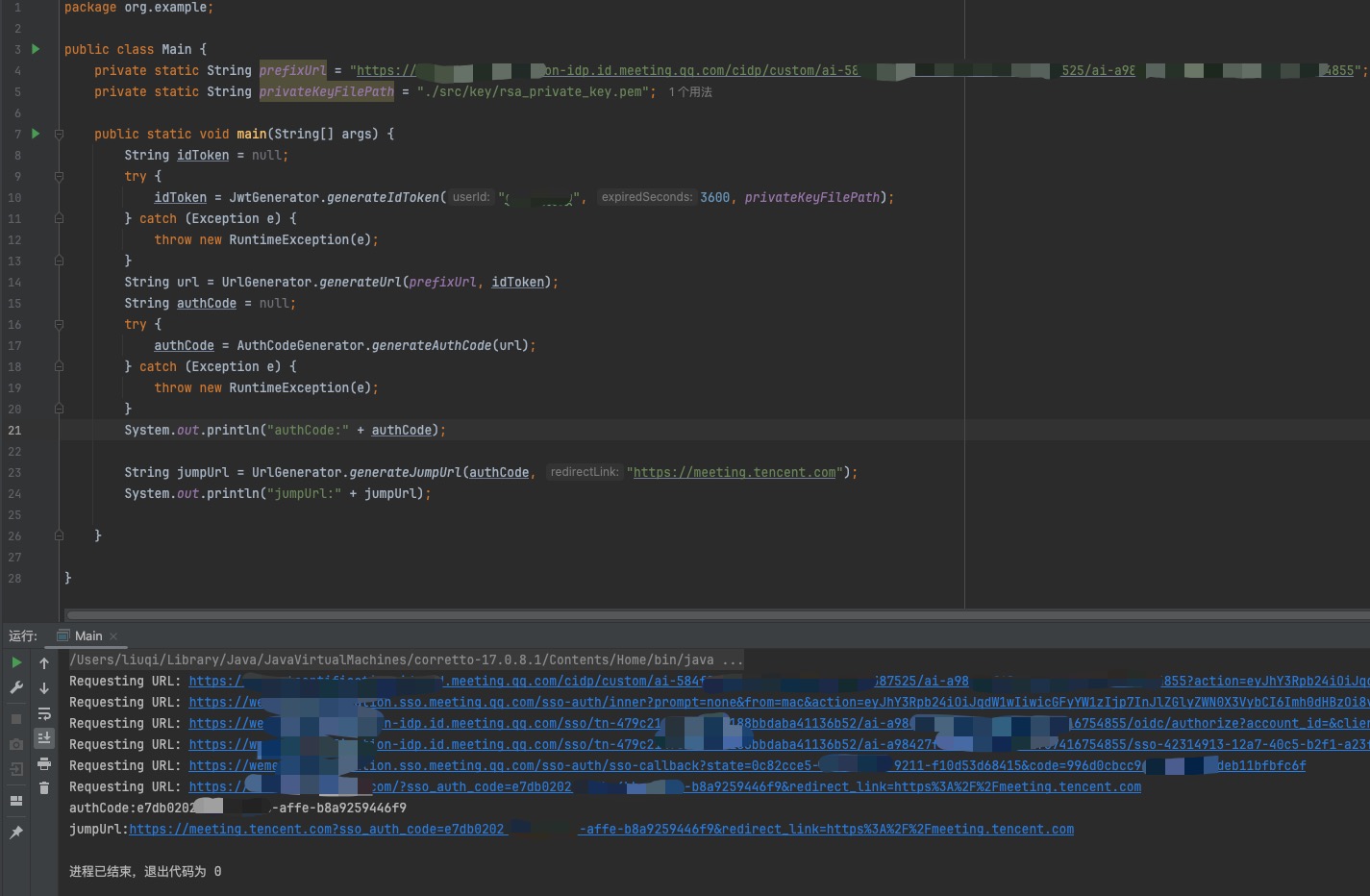This screenshot has width=1370, height=896.
Task: Toggle scroll to end of console output
Action: pyautogui.click(x=44, y=738)
